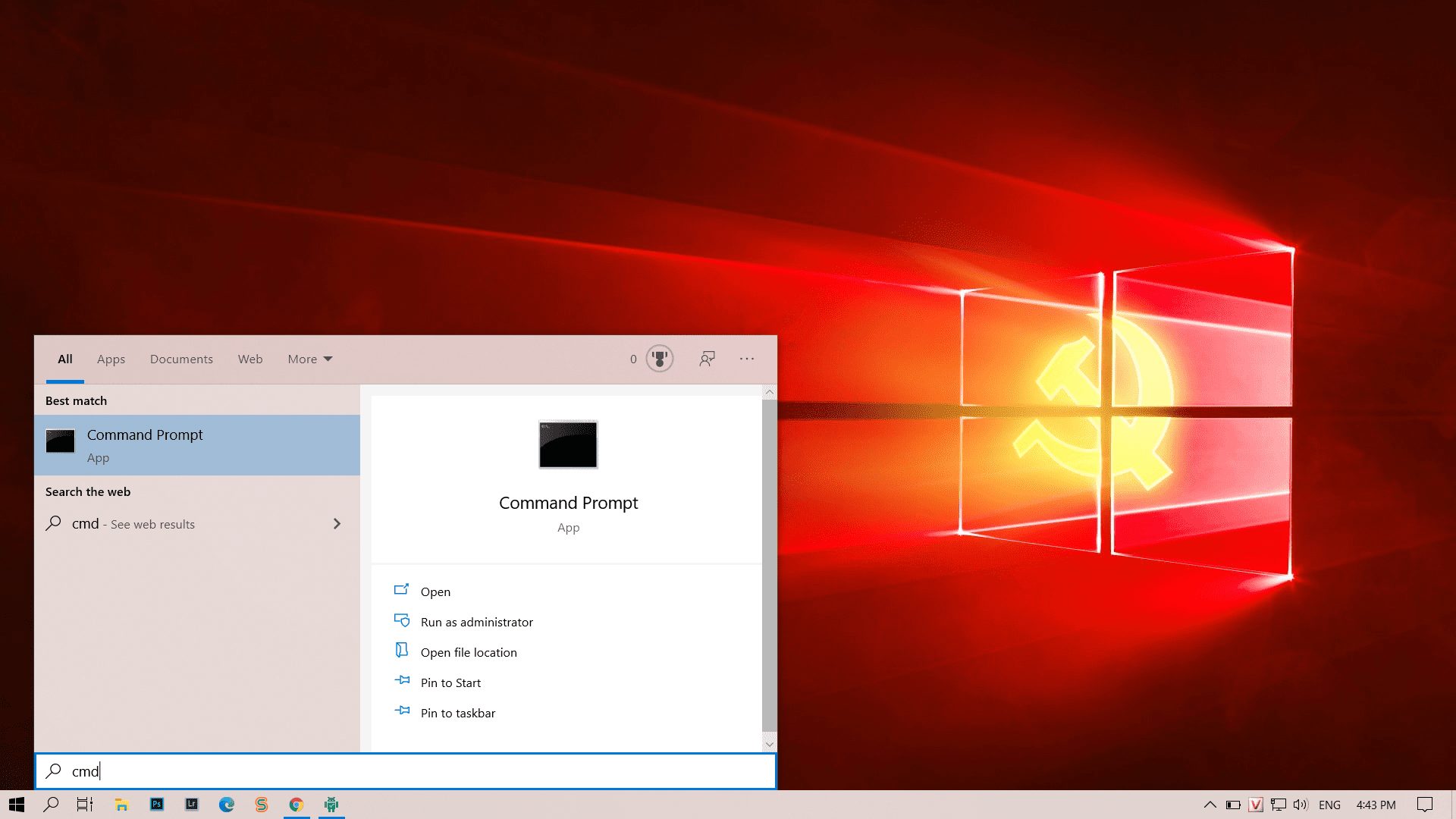Screen dimensions: 1456x819
Task: Switch to the Web search tab
Action: pyautogui.click(x=250, y=359)
